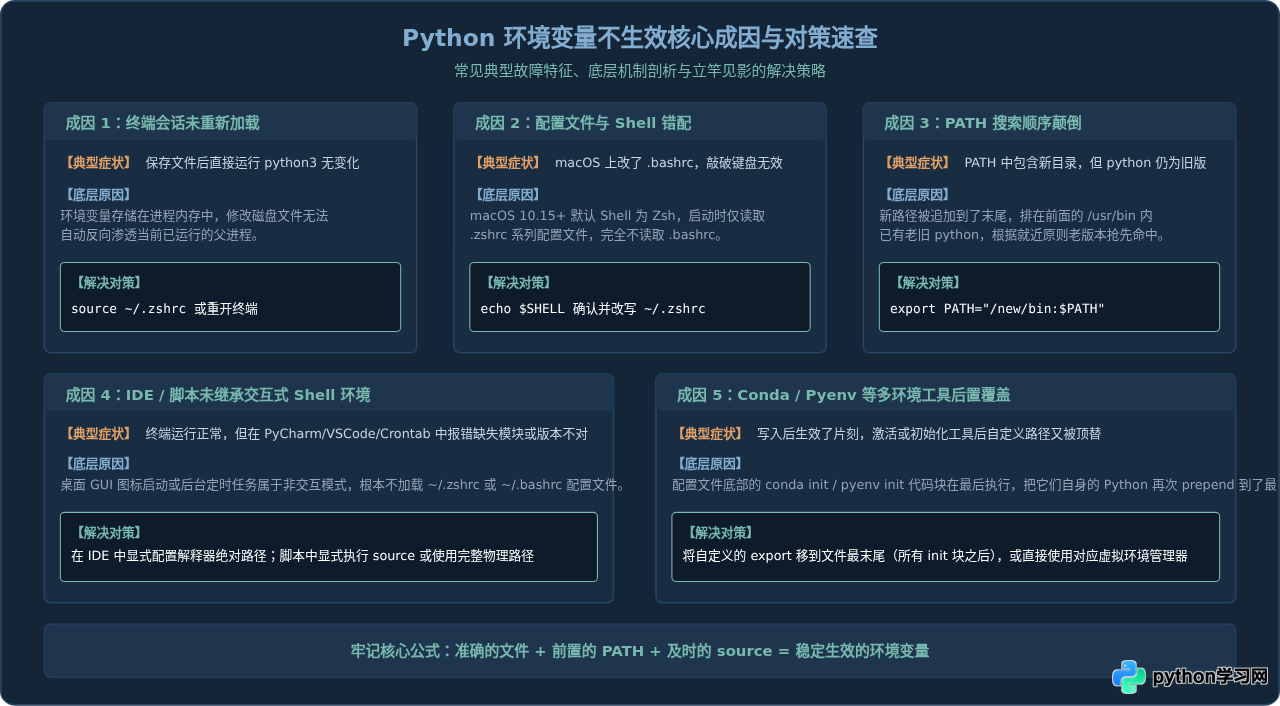Viewport: 1280px width, 706px height.
Task: Click text "自动反向渗透当前已运行的父进程。"
Action: click(x=160, y=235)
